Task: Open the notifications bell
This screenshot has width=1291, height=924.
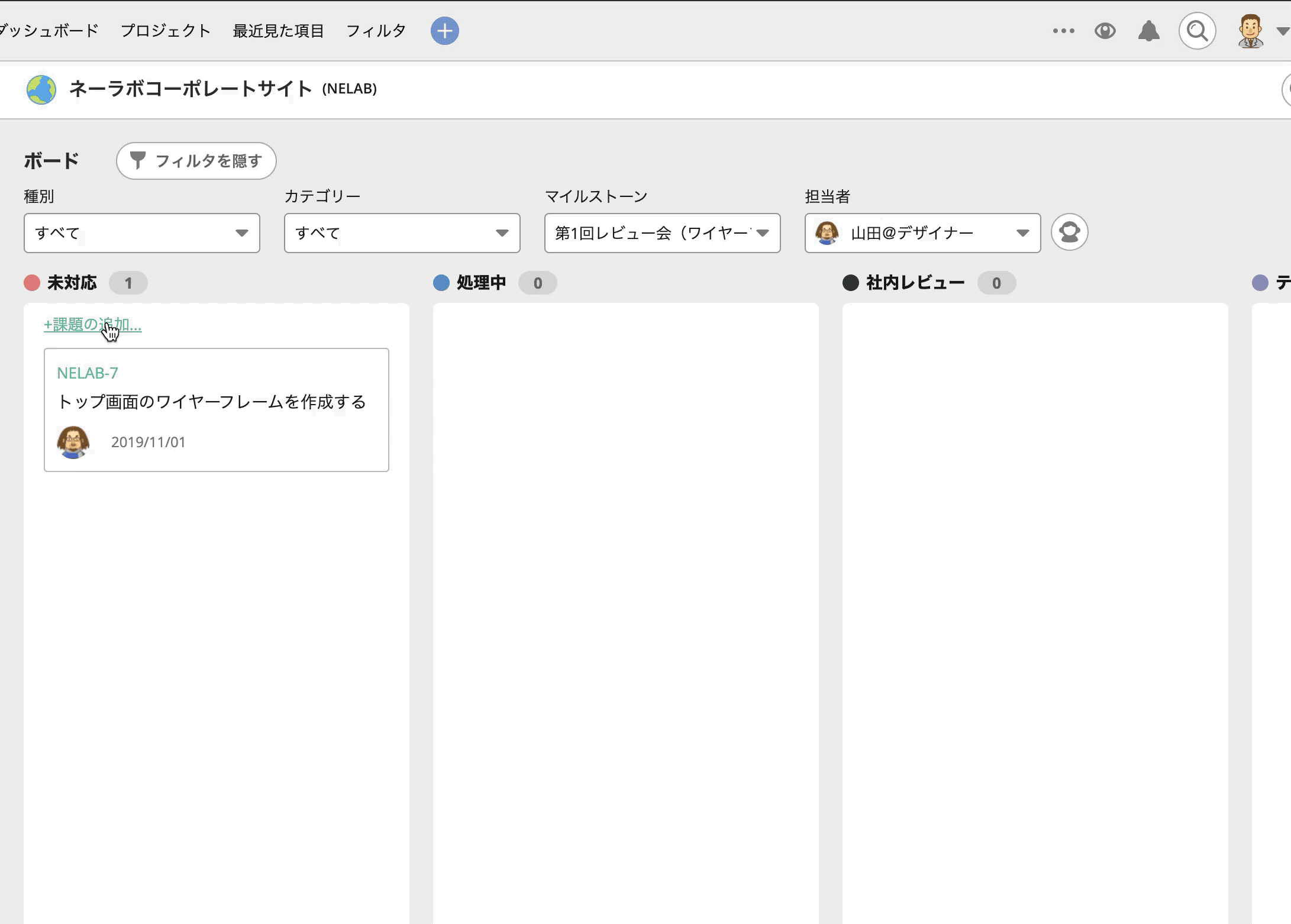Action: coord(1148,31)
